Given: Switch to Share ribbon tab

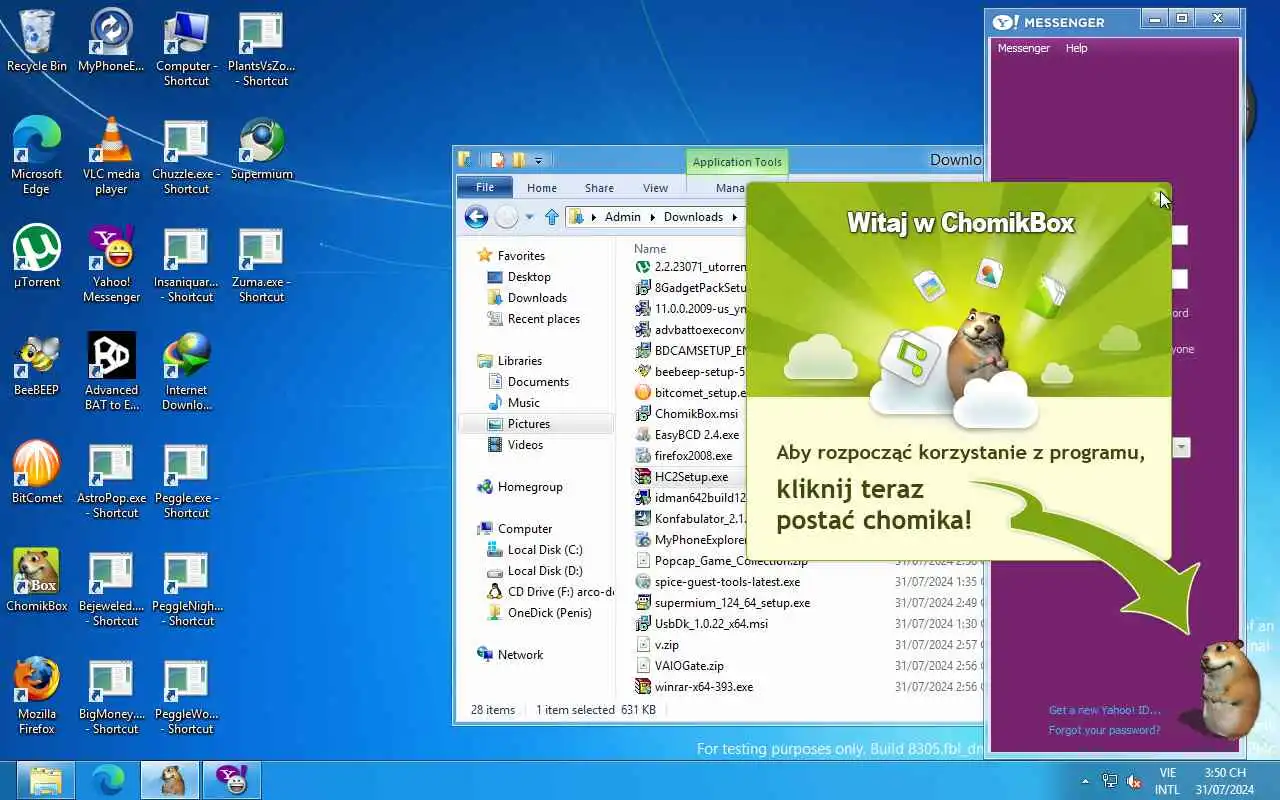Looking at the screenshot, I should point(599,187).
